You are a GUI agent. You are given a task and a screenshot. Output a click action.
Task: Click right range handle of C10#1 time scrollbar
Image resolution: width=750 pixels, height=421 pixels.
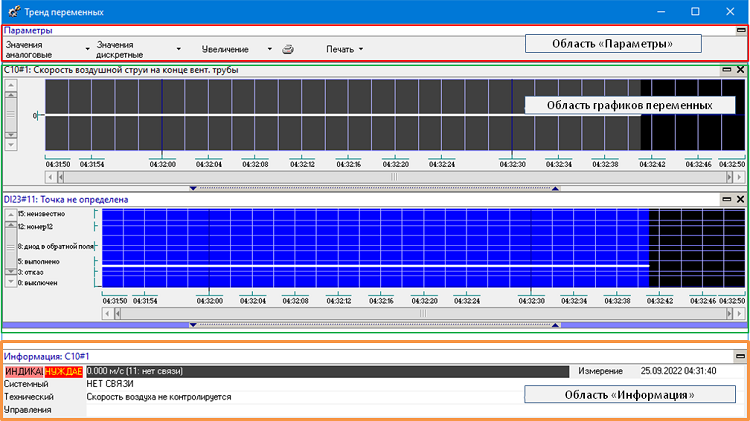pyautogui.click(x=729, y=177)
